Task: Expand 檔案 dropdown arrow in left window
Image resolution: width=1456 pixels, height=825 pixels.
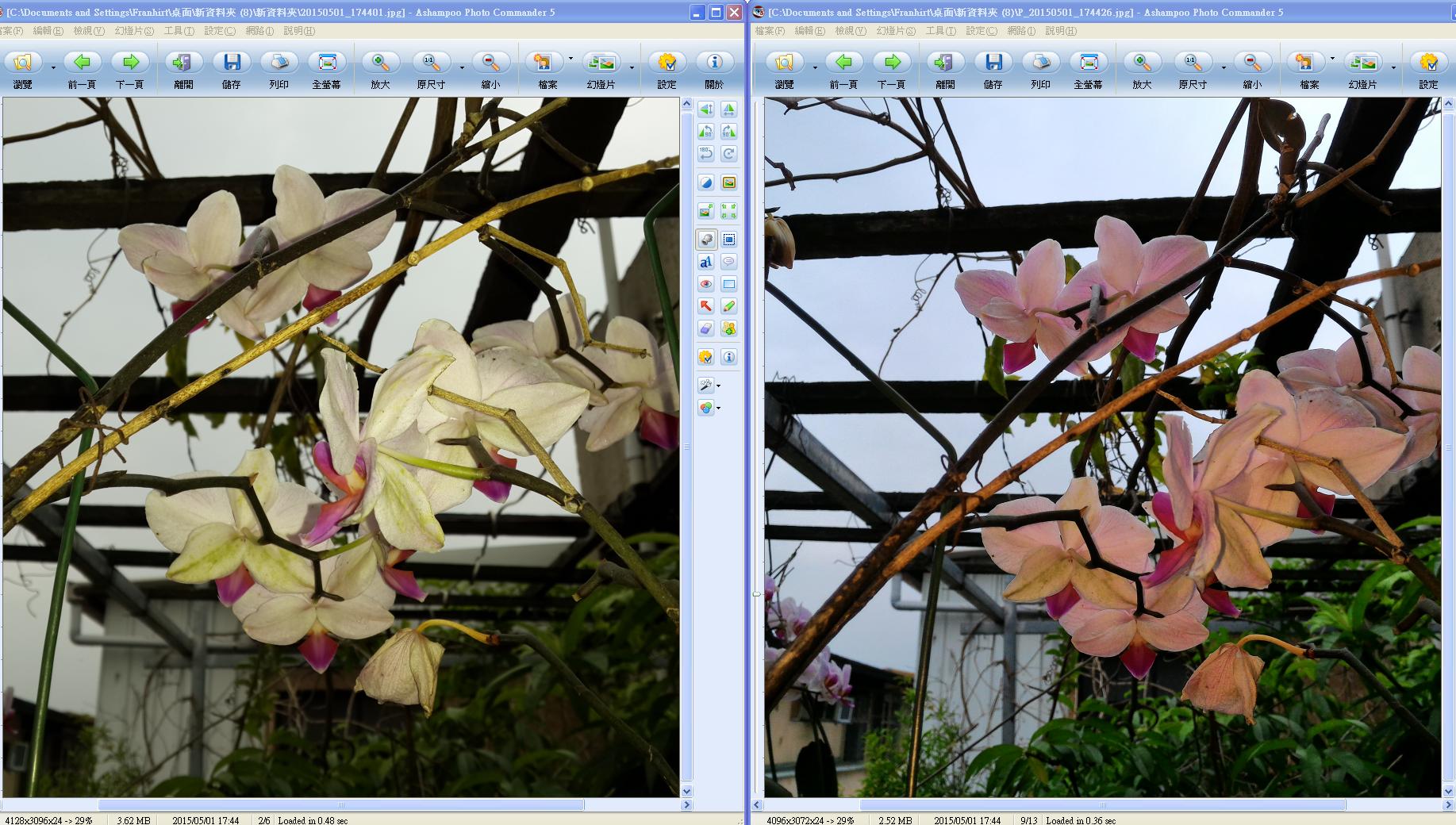Action: pyautogui.click(x=570, y=58)
